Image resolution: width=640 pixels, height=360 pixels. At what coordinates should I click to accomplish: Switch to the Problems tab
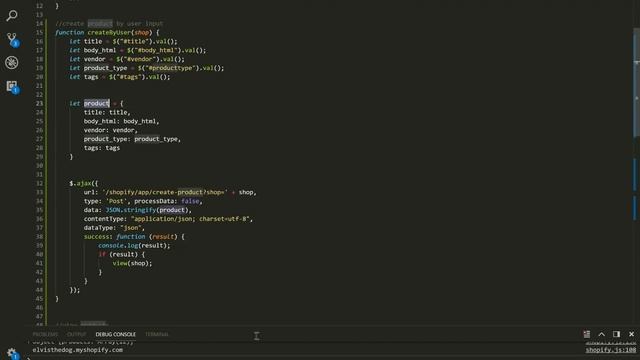coord(45,334)
